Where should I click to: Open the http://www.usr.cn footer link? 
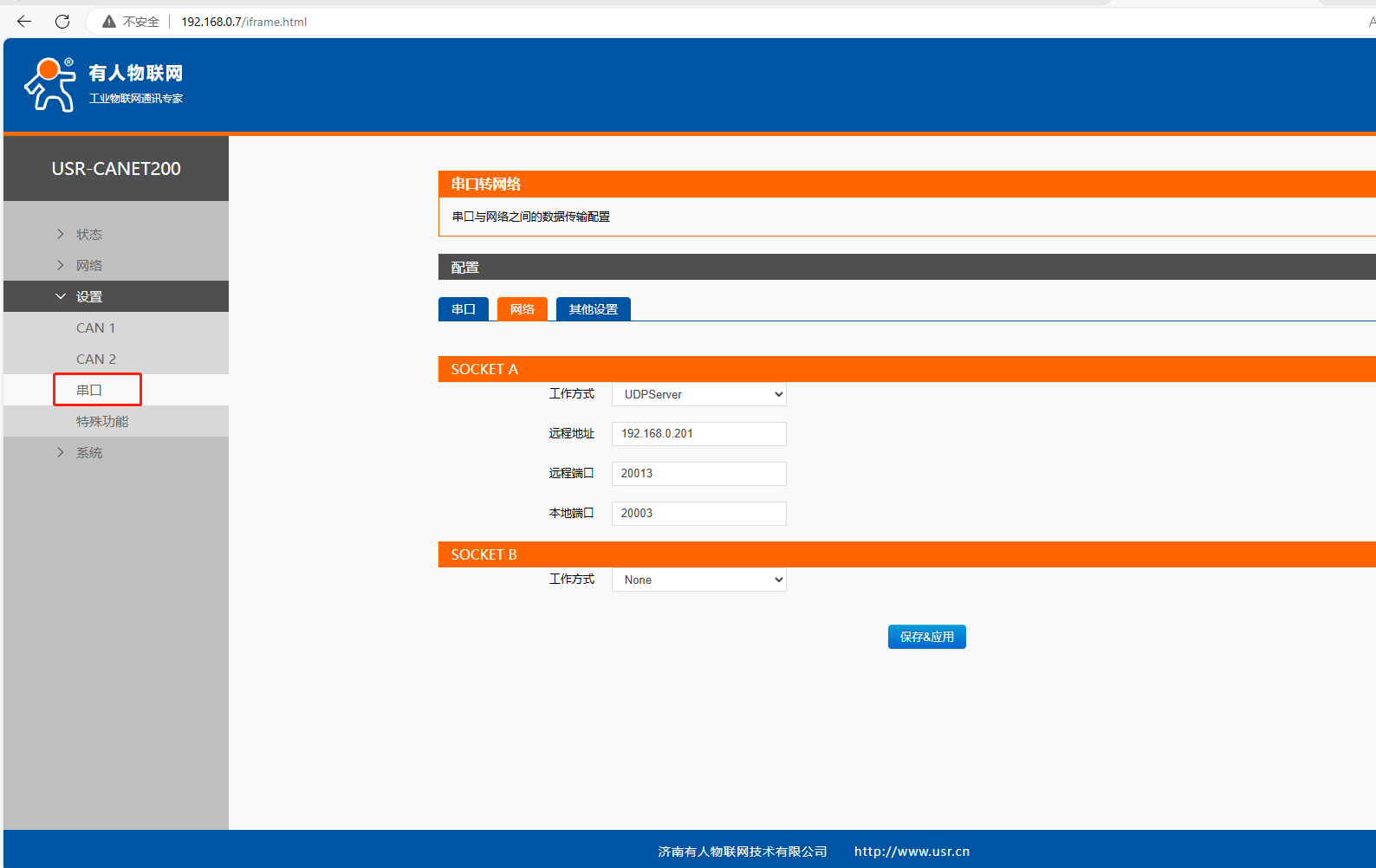click(x=912, y=852)
